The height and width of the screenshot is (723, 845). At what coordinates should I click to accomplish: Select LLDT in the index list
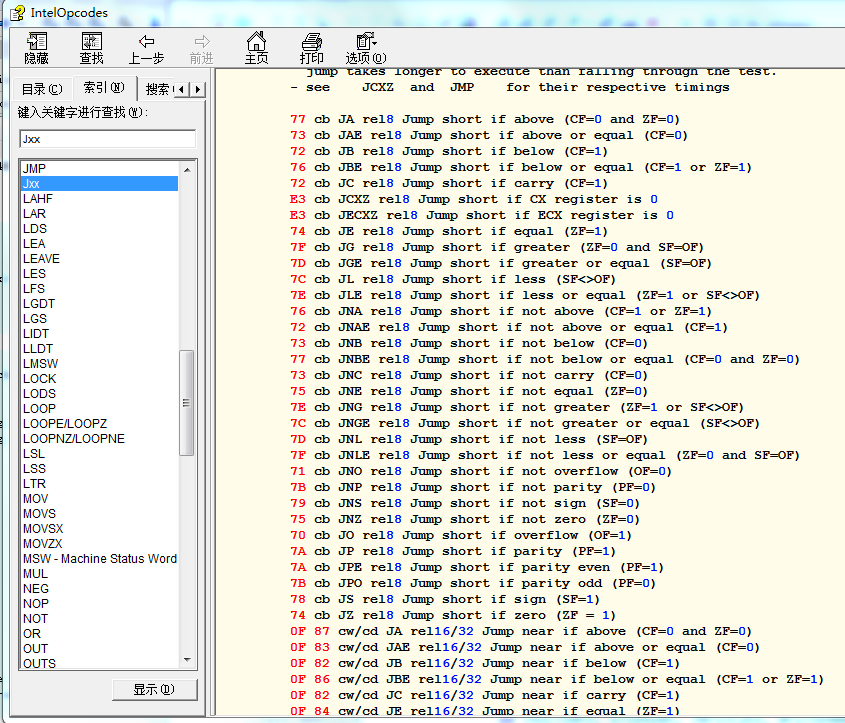100,349
